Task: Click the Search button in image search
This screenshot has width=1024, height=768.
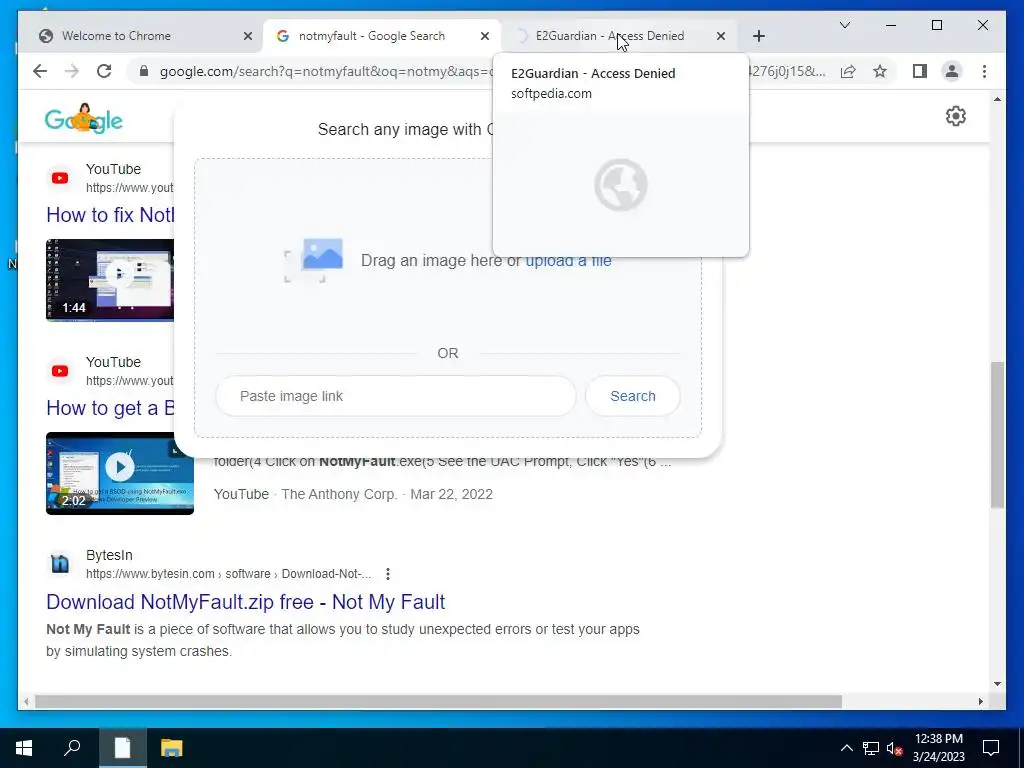Action: pyautogui.click(x=633, y=396)
